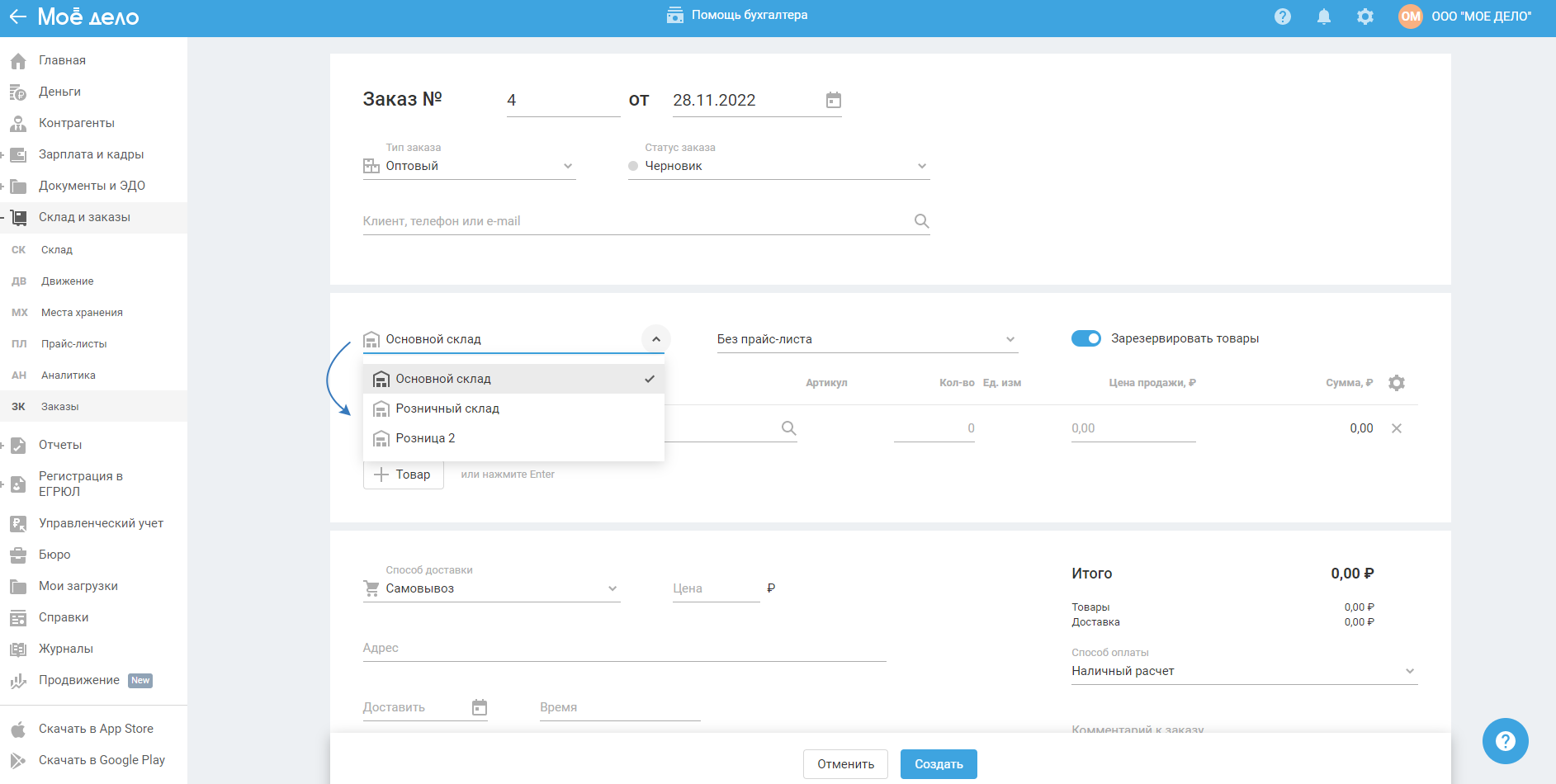Open order status Черновик dropdown
The height and width of the screenshot is (784, 1556).
778,166
